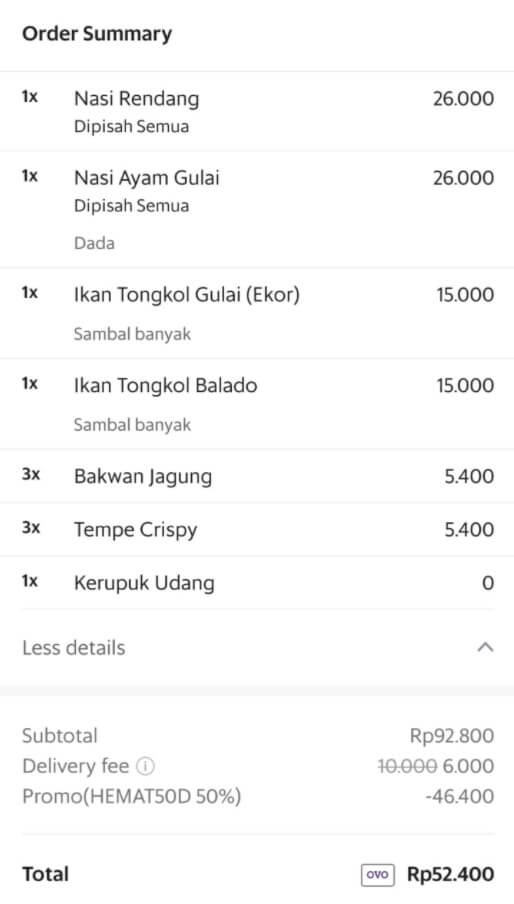Click the 3x quantity beside Tempe Crispy
The width and height of the screenshot is (514, 904).
tap(31, 528)
